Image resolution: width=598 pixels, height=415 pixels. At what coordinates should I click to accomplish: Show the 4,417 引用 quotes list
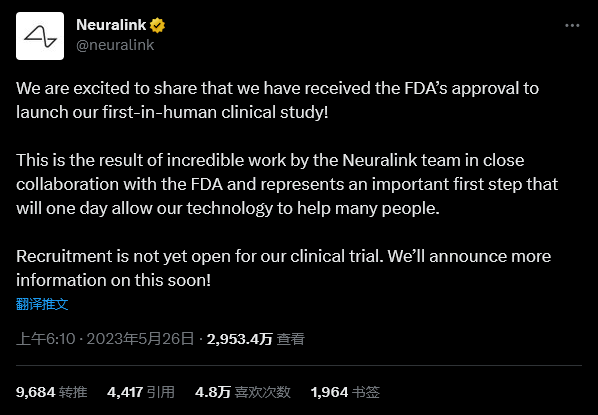(x=141, y=392)
